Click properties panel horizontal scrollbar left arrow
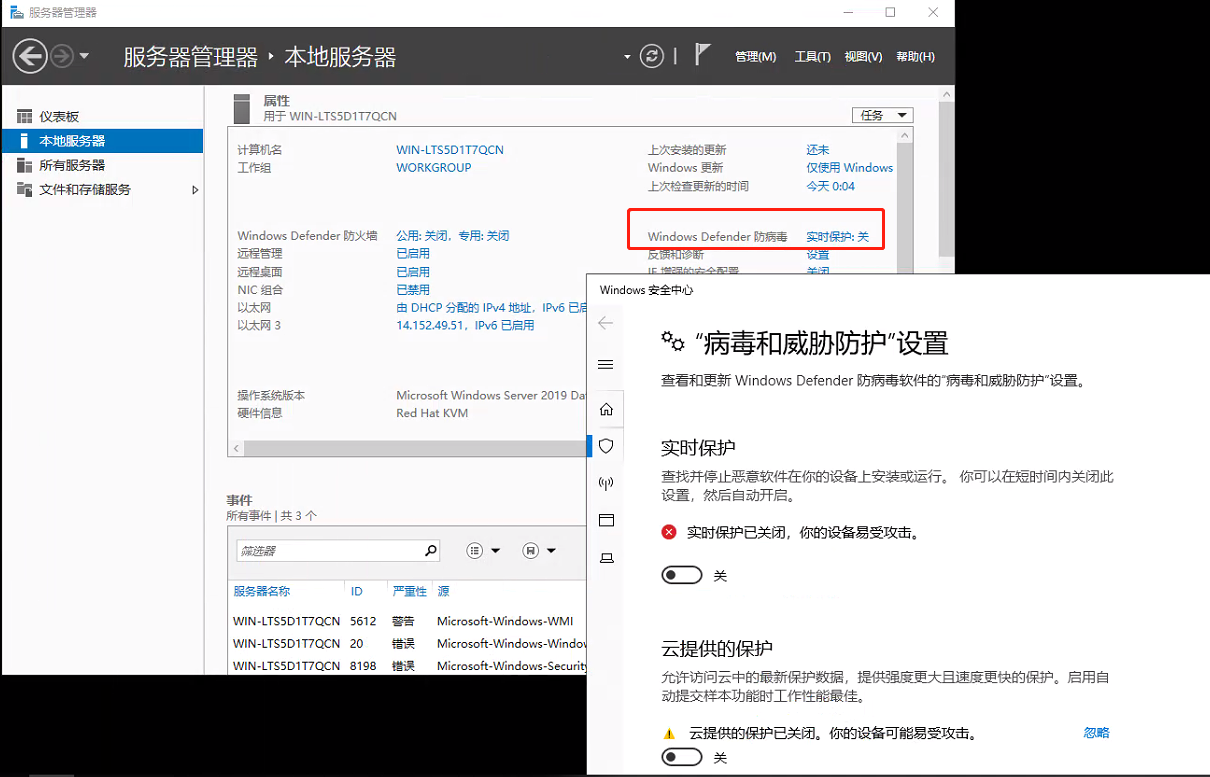Viewport: 1210px width, 777px height. point(236,449)
